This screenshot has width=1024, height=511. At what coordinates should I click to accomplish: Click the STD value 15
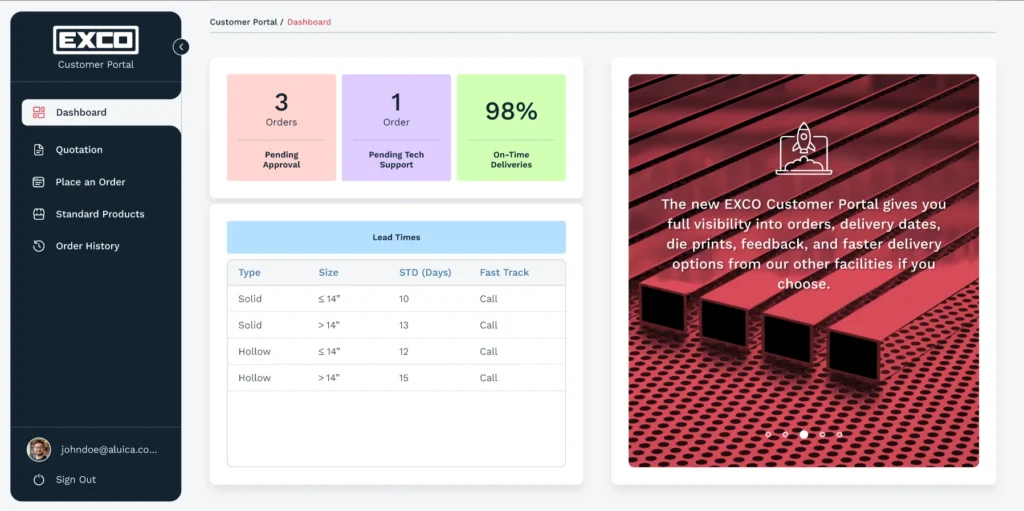(404, 378)
